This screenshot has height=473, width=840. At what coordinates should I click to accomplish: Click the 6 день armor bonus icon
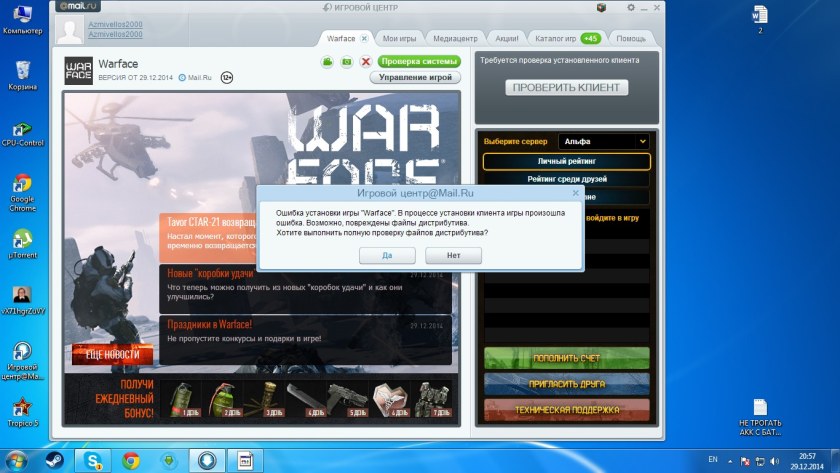click(x=390, y=399)
